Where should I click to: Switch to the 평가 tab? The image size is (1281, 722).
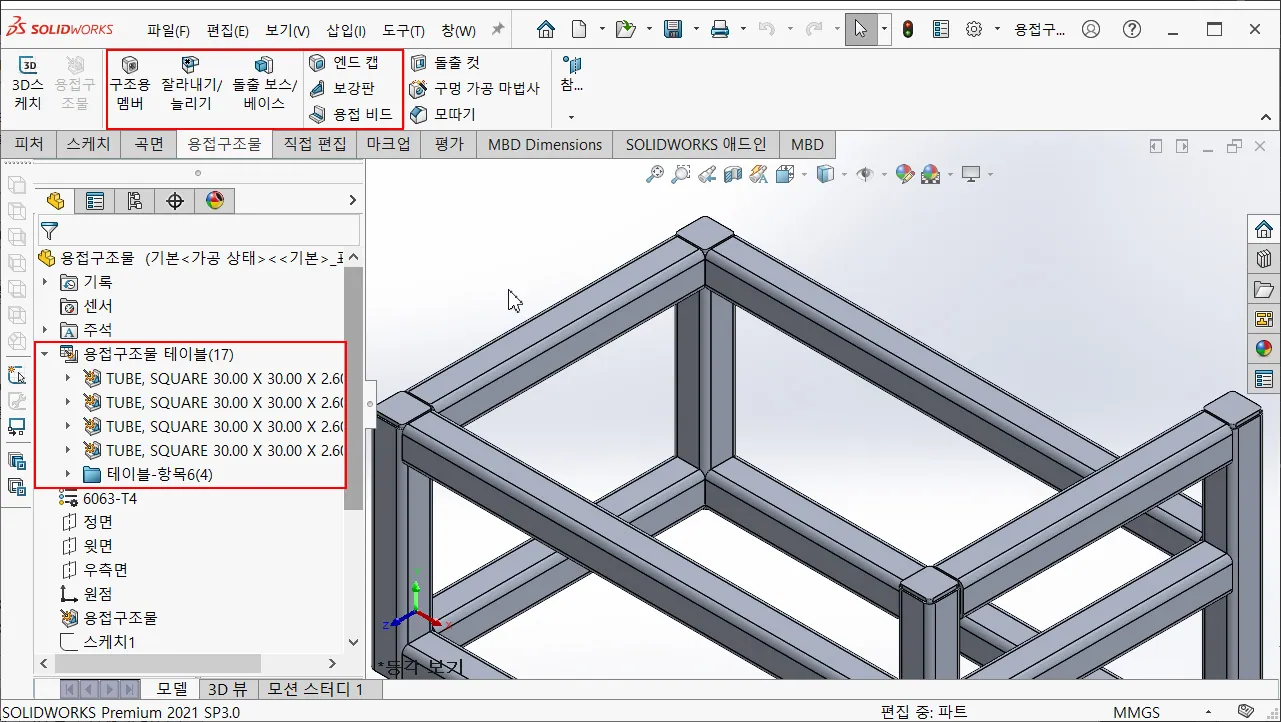pyautogui.click(x=449, y=144)
